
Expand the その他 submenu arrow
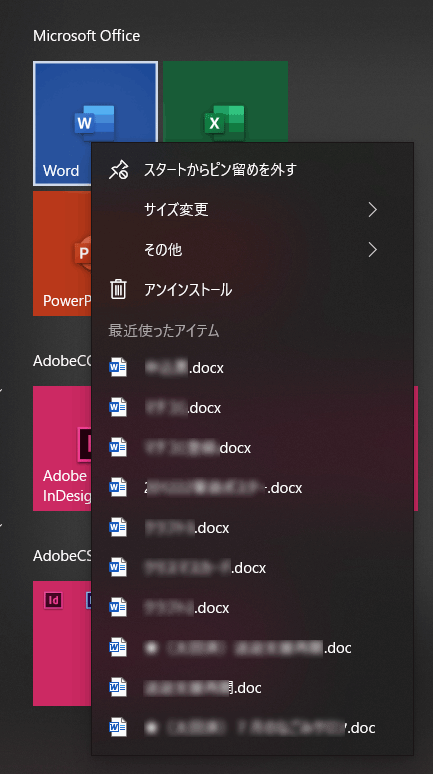[x=373, y=250]
